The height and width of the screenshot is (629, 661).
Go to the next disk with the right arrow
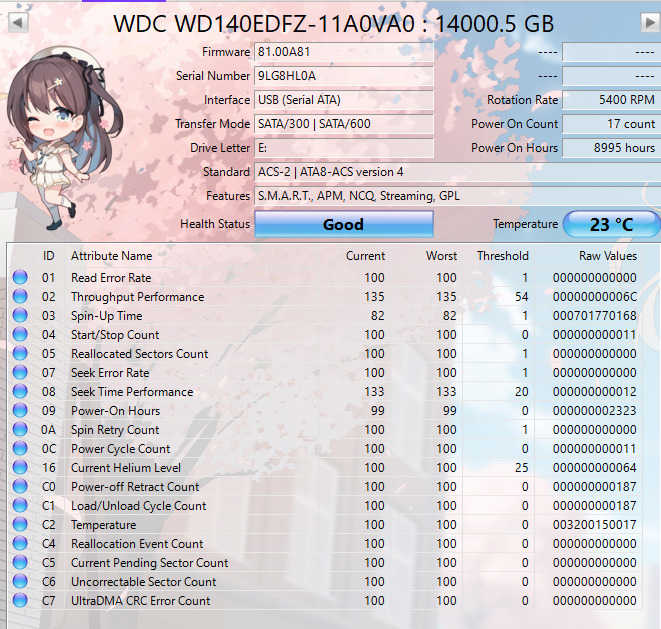[650, 22]
